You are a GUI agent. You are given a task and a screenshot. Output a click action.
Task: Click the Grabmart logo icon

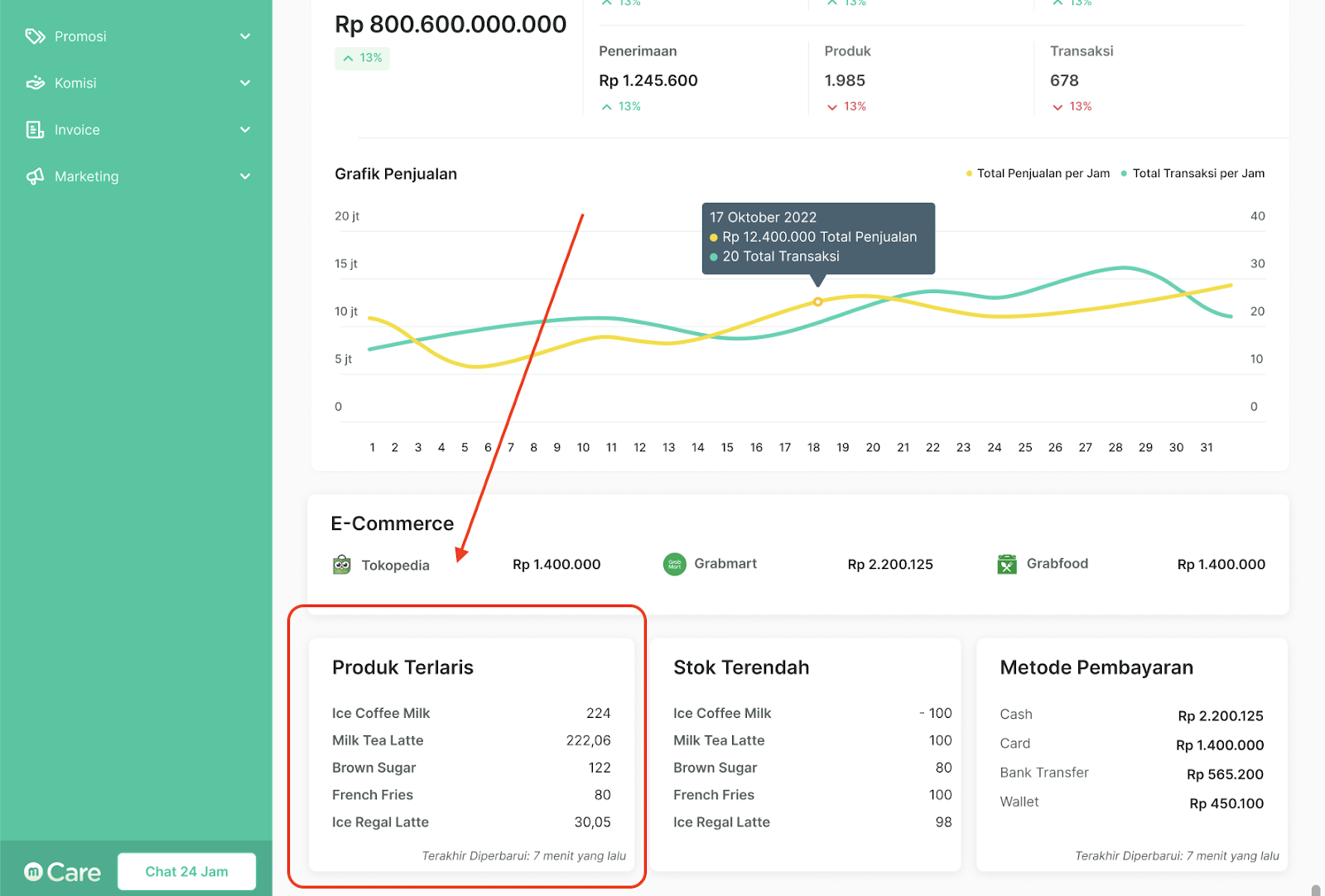pyautogui.click(x=675, y=564)
